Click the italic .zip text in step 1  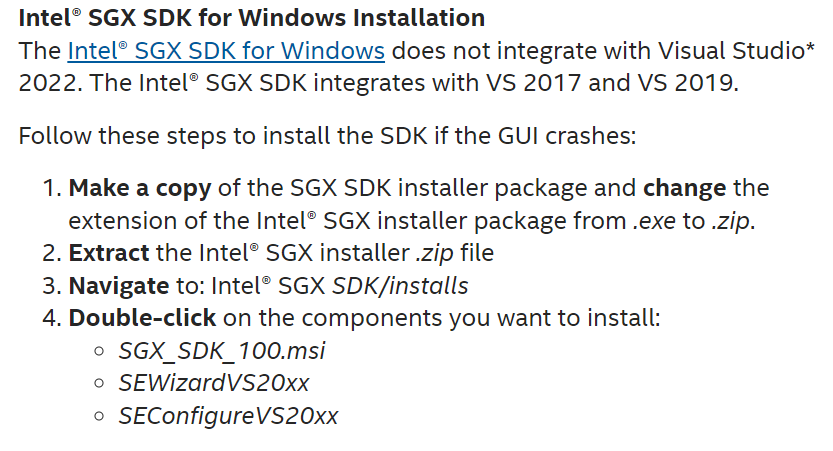click(x=731, y=221)
